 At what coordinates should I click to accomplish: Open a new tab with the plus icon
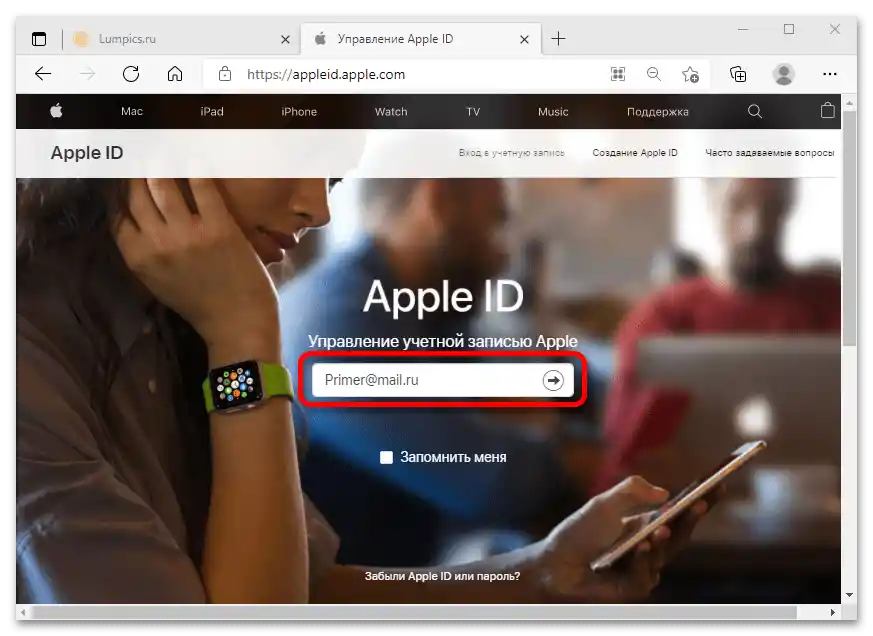558,39
